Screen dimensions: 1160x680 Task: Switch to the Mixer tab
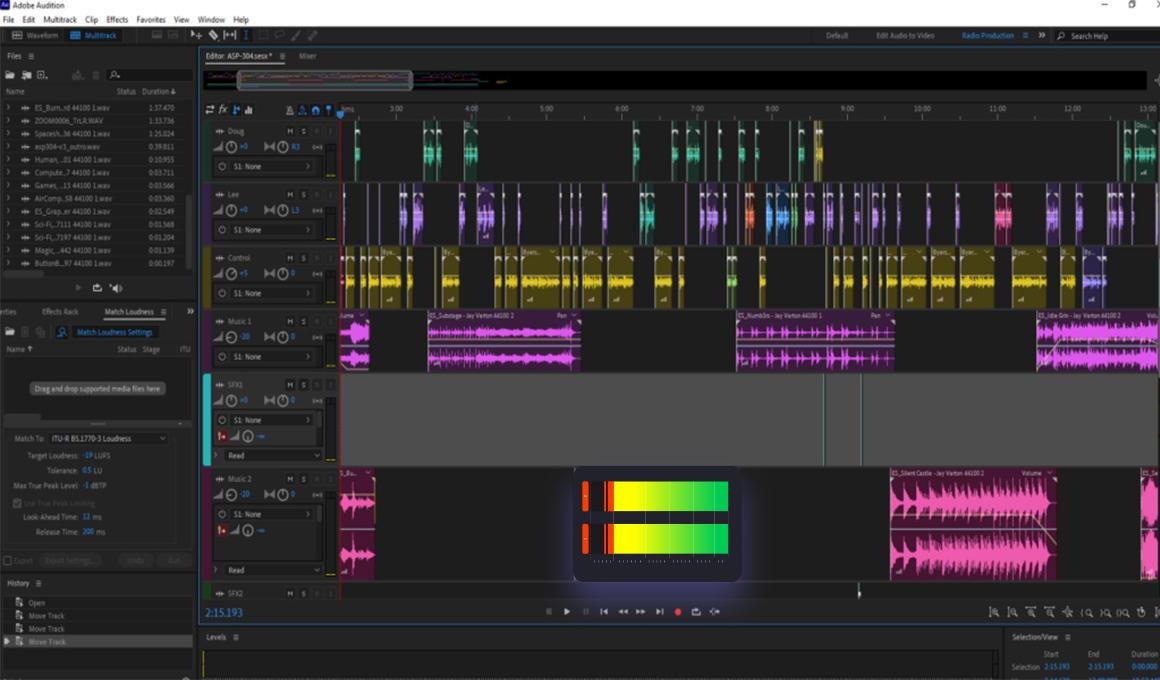(308, 56)
